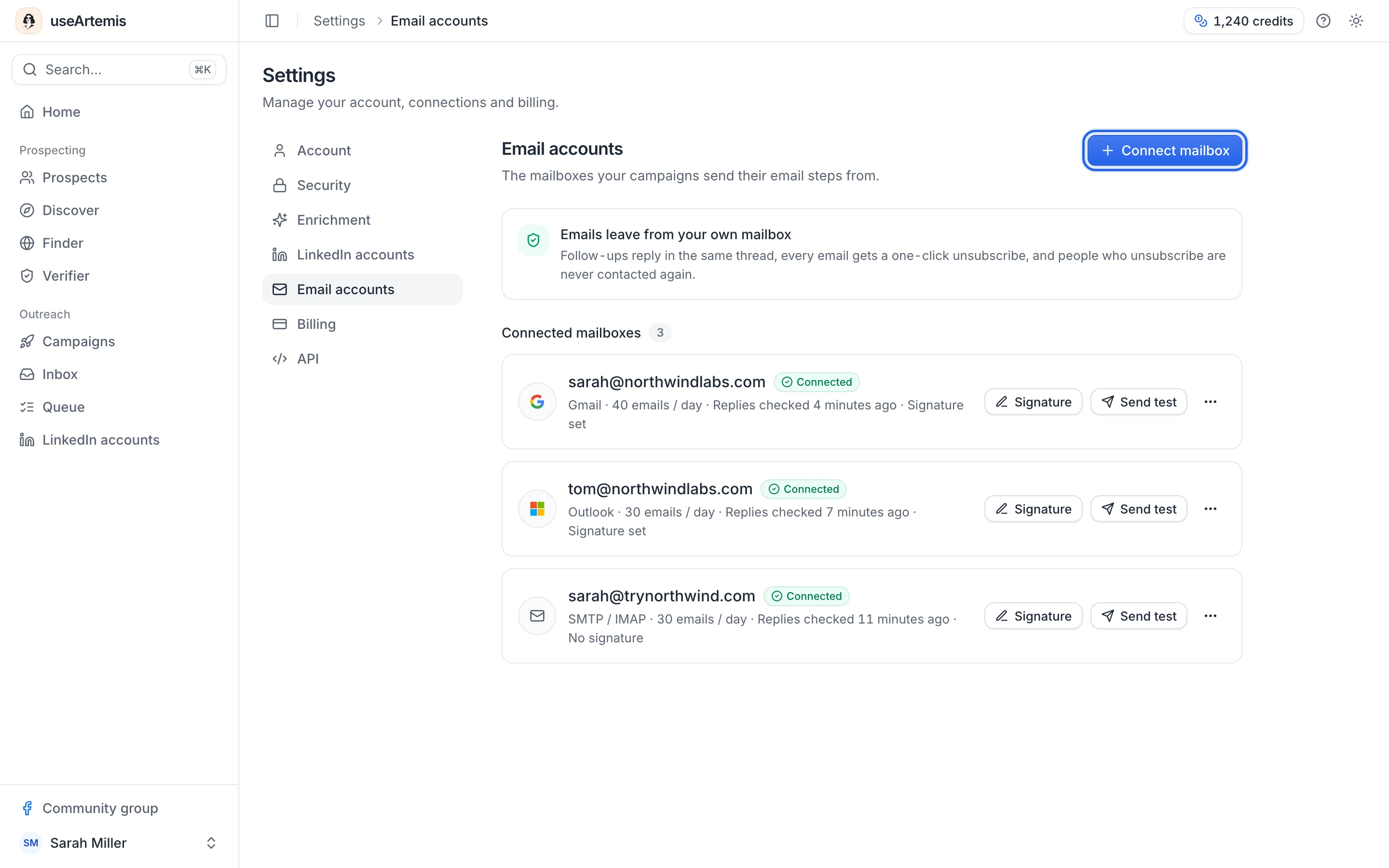This screenshot has width=1389, height=868.
Task: Select Security settings tab
Action: click(362, 185)
